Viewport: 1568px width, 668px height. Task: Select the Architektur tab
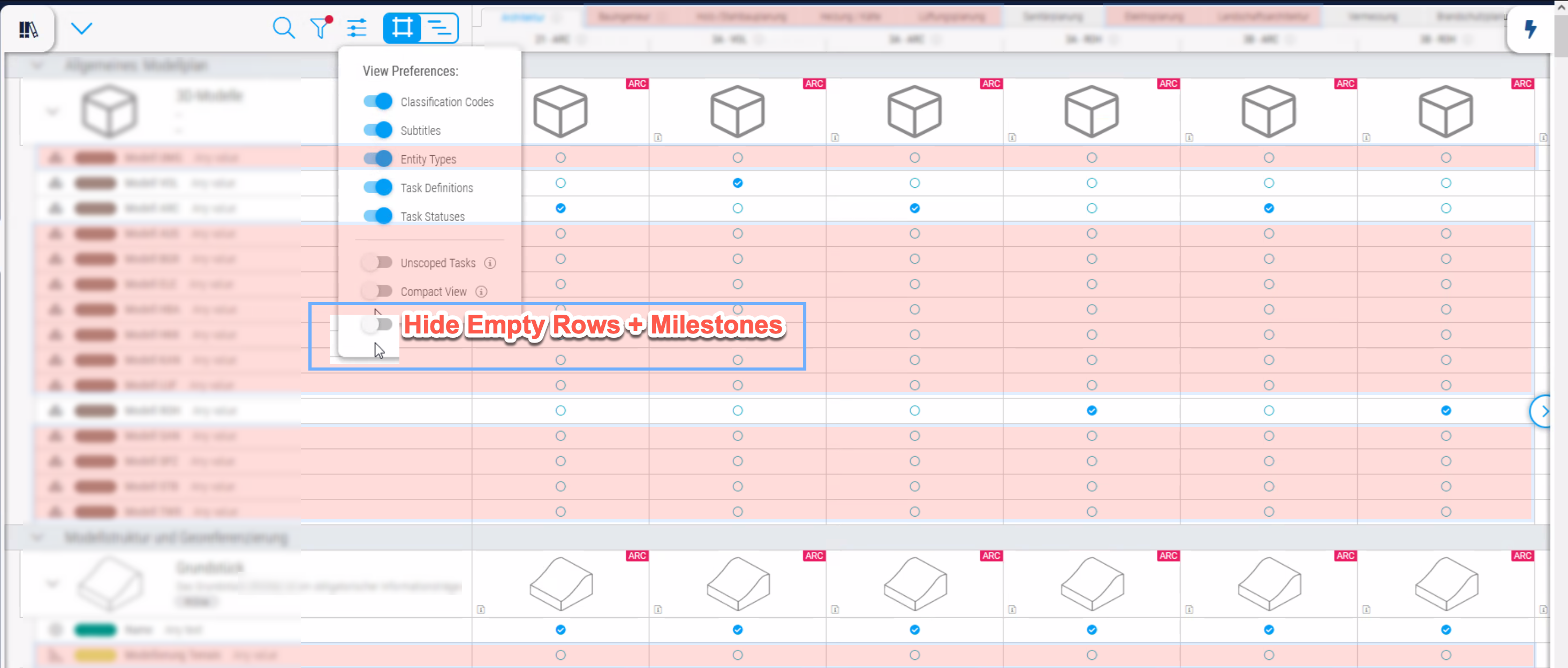pos(523,17)
